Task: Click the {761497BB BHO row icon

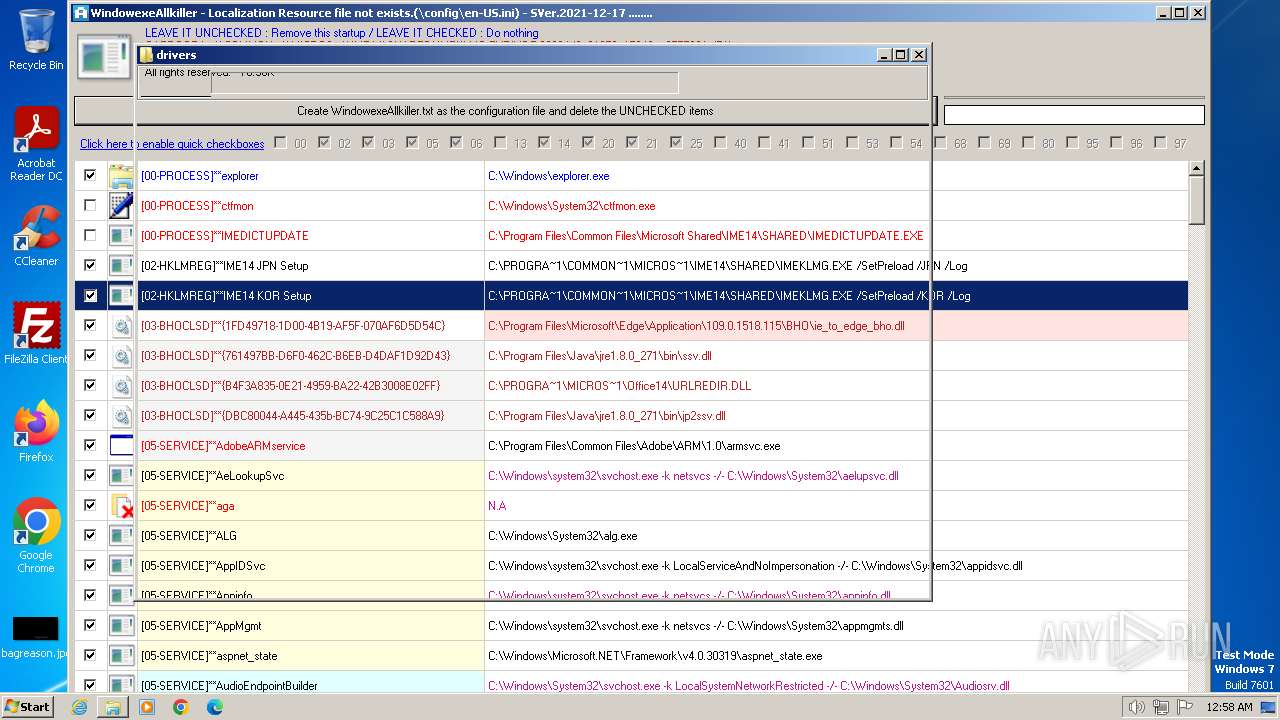Action: pos(121,356)
